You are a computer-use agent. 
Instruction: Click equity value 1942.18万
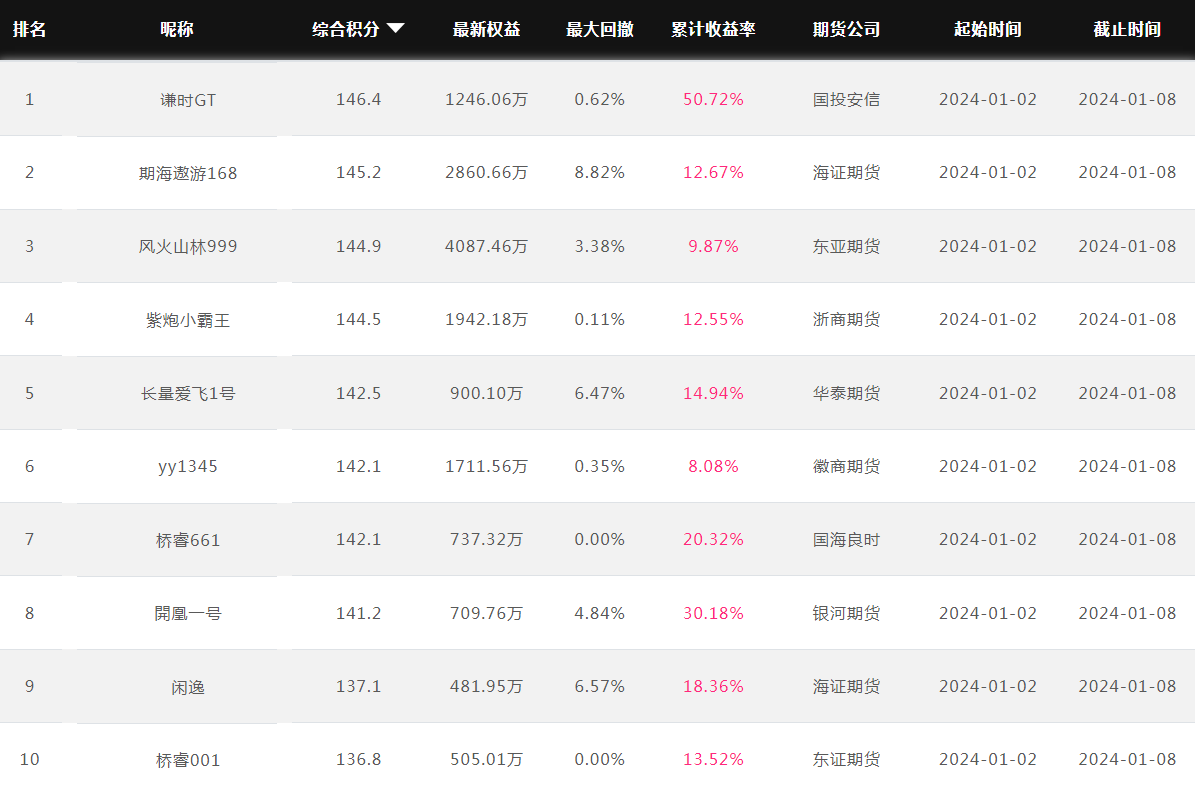coord(486,319)
